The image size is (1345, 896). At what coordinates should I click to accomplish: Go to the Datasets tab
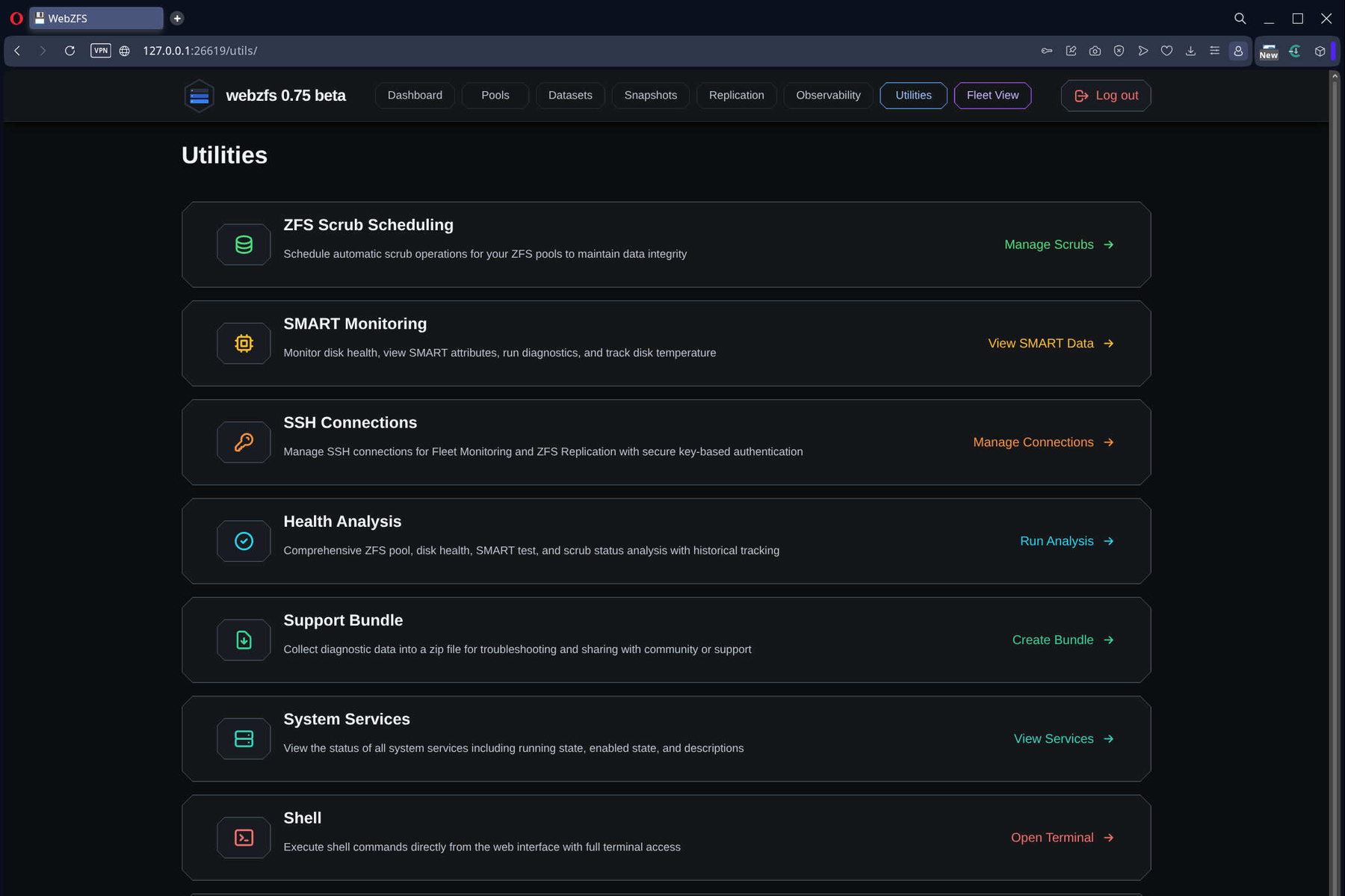570,95
